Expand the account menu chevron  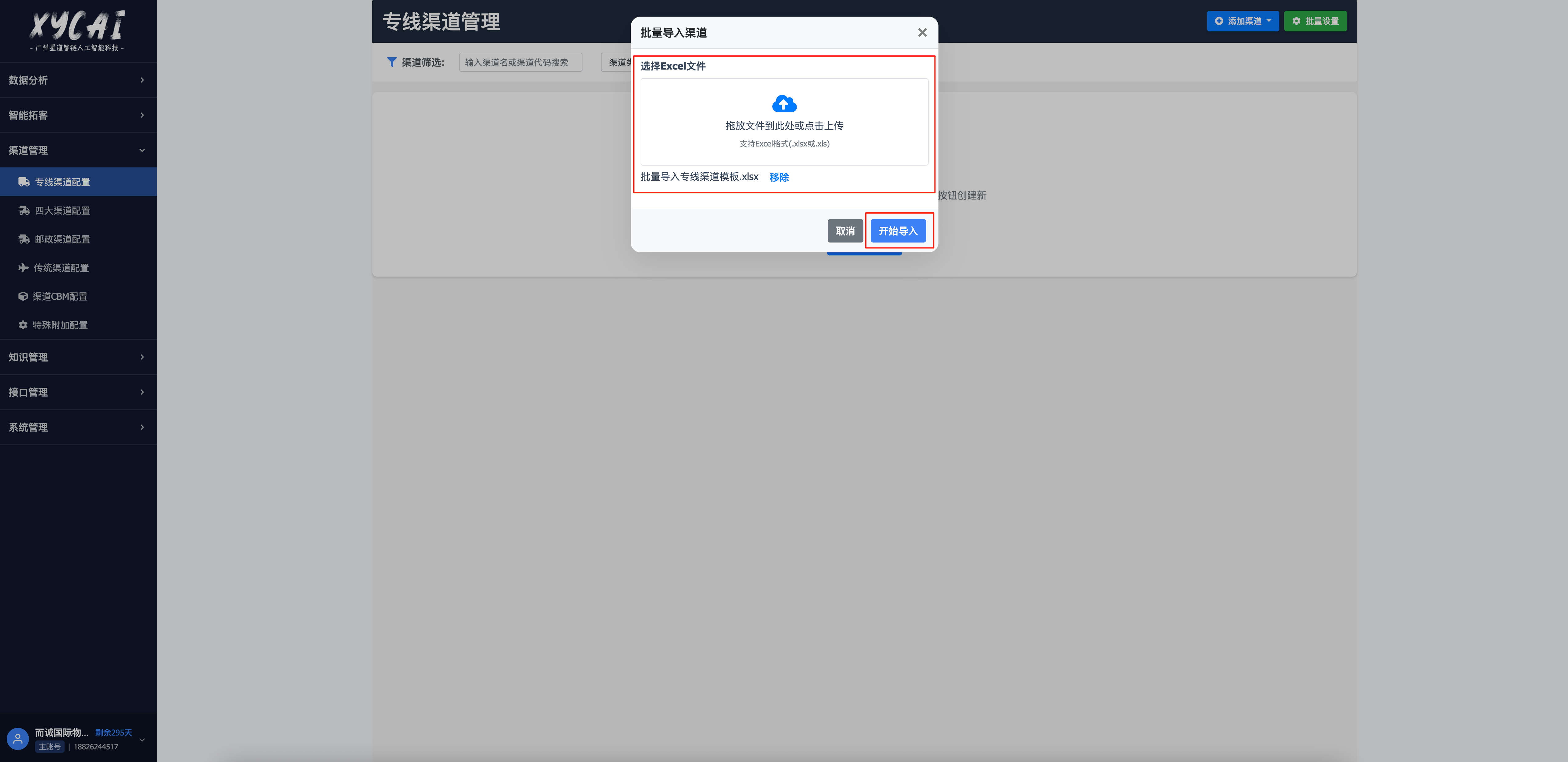coord(142,740)
